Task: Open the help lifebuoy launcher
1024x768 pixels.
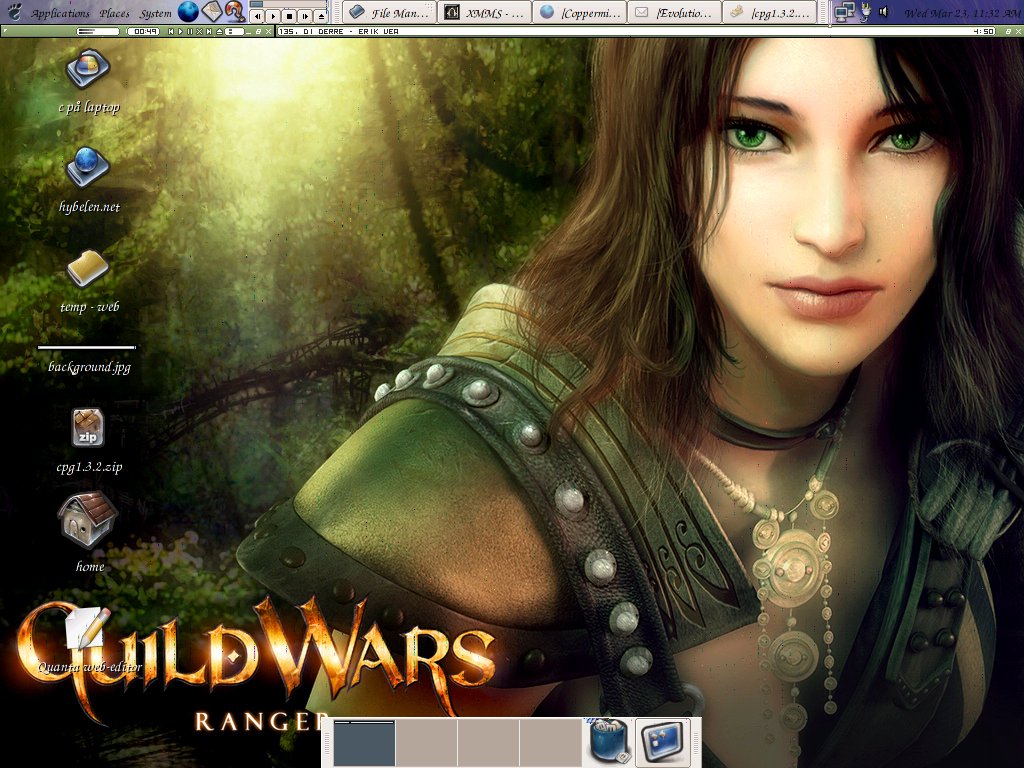Action: (x=236, y=12)
